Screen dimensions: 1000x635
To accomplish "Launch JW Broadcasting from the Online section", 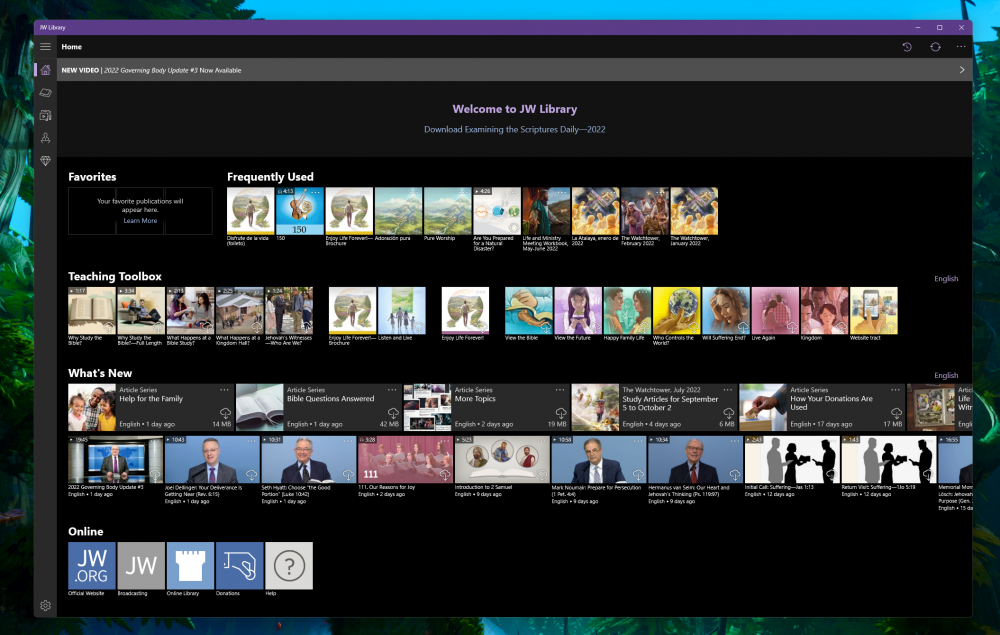I will [x=140, y=565].
